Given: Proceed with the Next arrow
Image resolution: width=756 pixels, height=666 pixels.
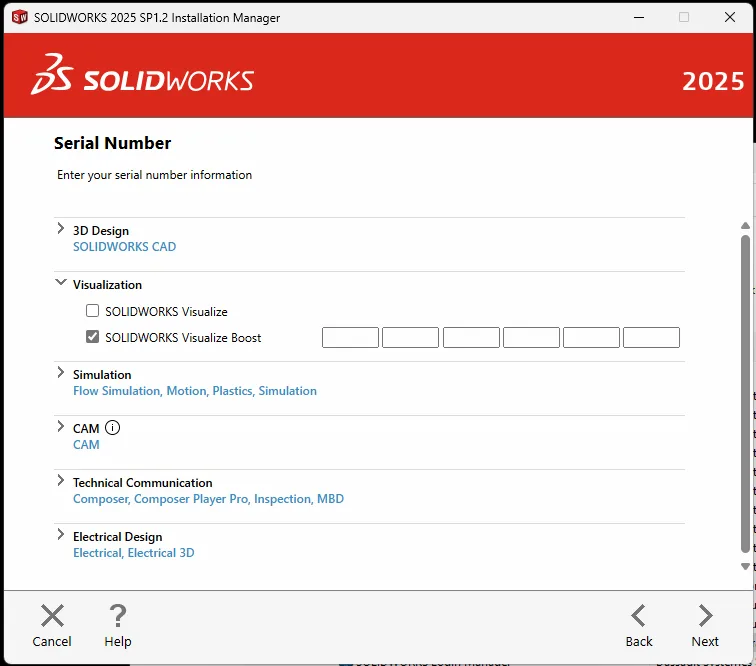Looking at the screenshot, I should (705, 616).
